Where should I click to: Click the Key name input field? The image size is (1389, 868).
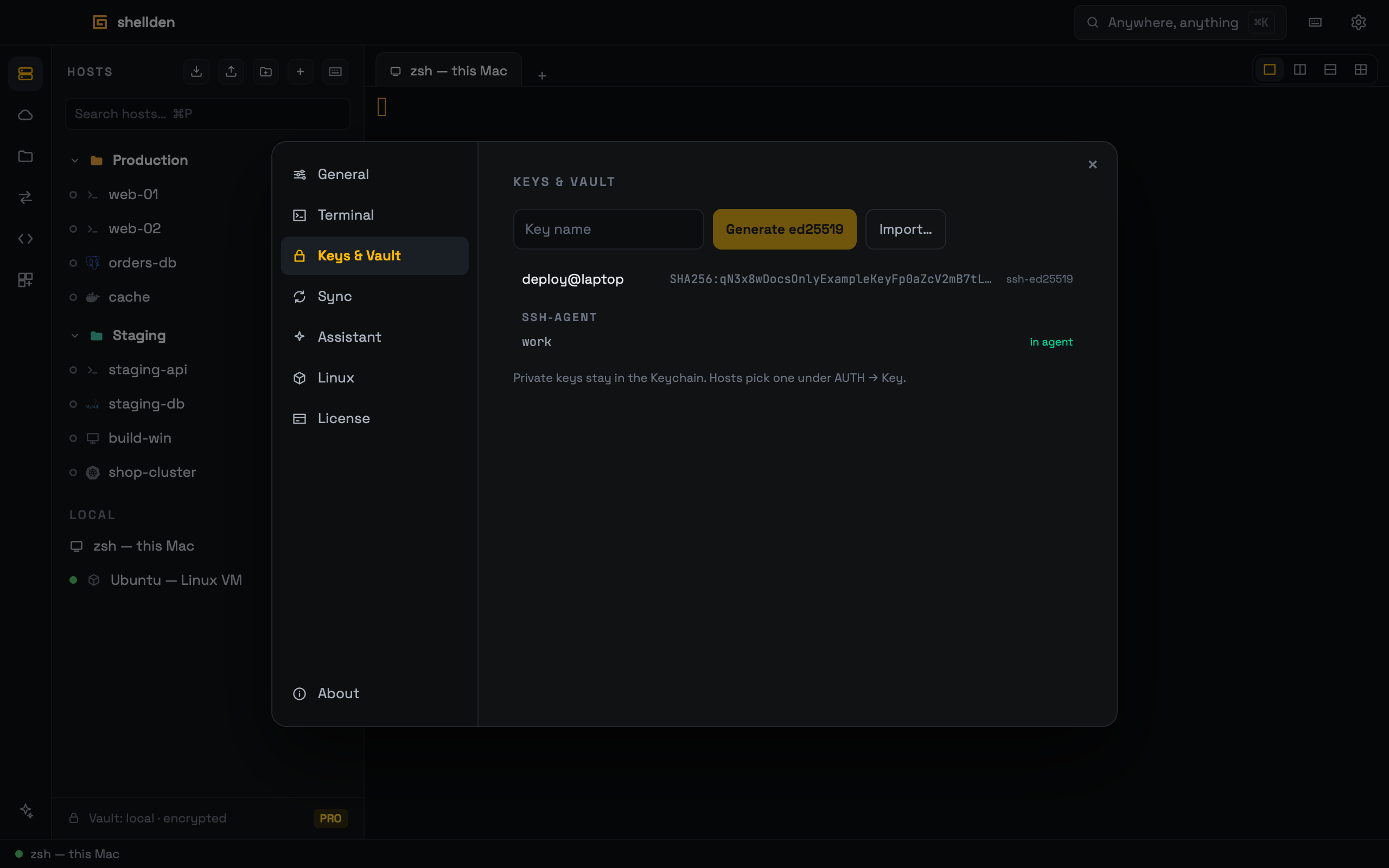[x=608, y=229]
